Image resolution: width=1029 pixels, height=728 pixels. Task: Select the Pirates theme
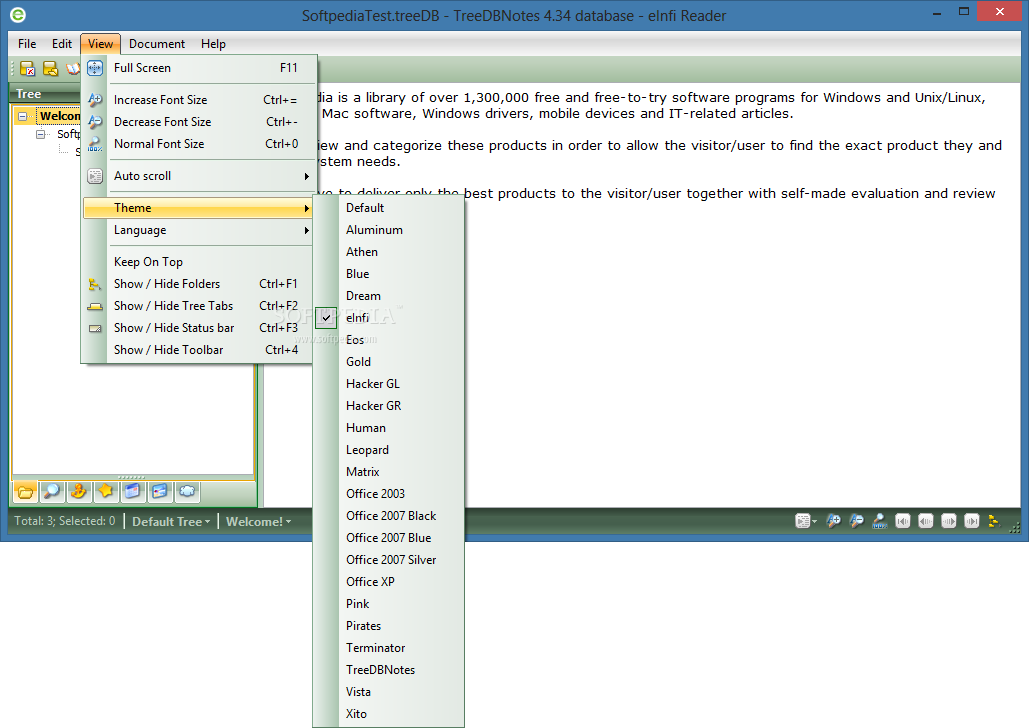[388, 626]
